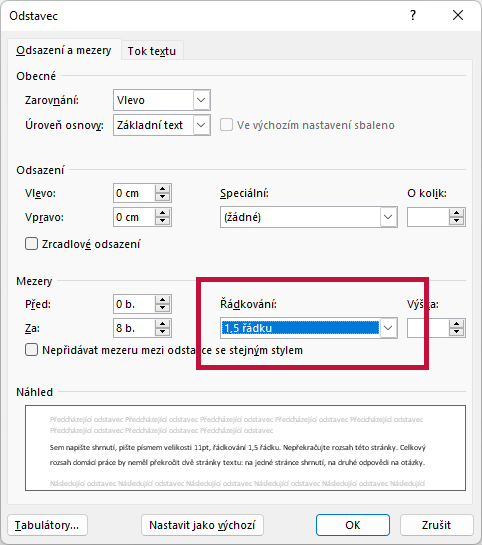Switch to the Tok textu tab
This screenshot has width=482, height=545.
pyautogui.click(x=152, y=51)
